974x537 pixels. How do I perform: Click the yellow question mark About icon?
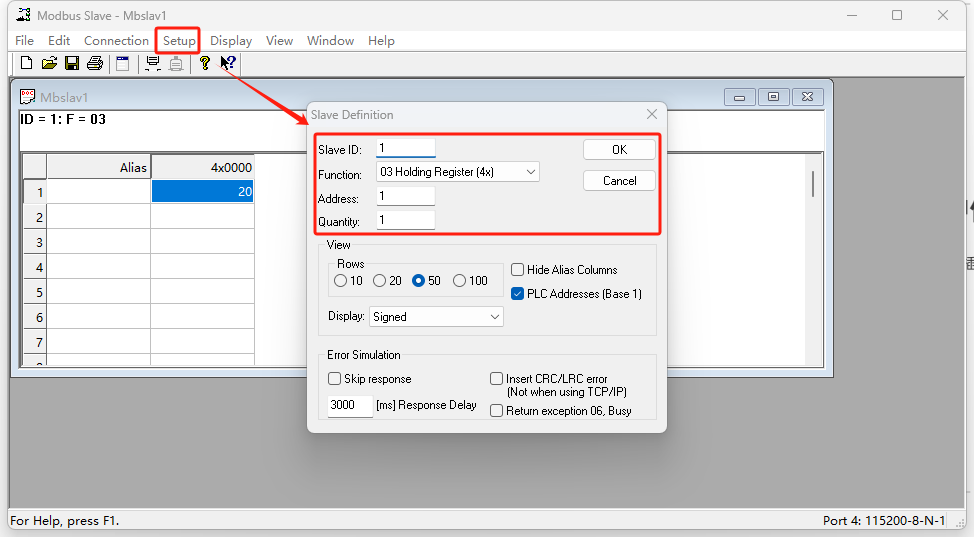tap(205, 64)
